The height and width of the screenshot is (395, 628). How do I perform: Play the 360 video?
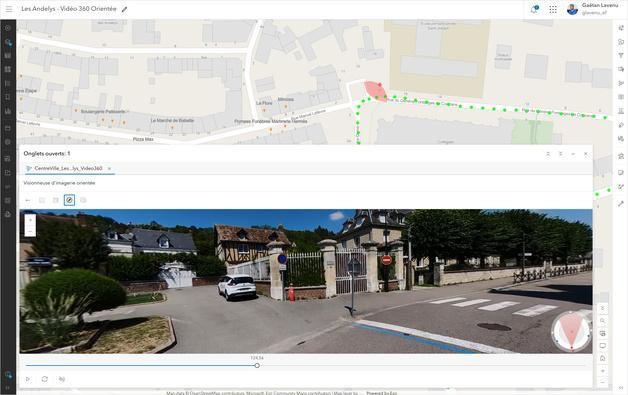pos(28,379)
